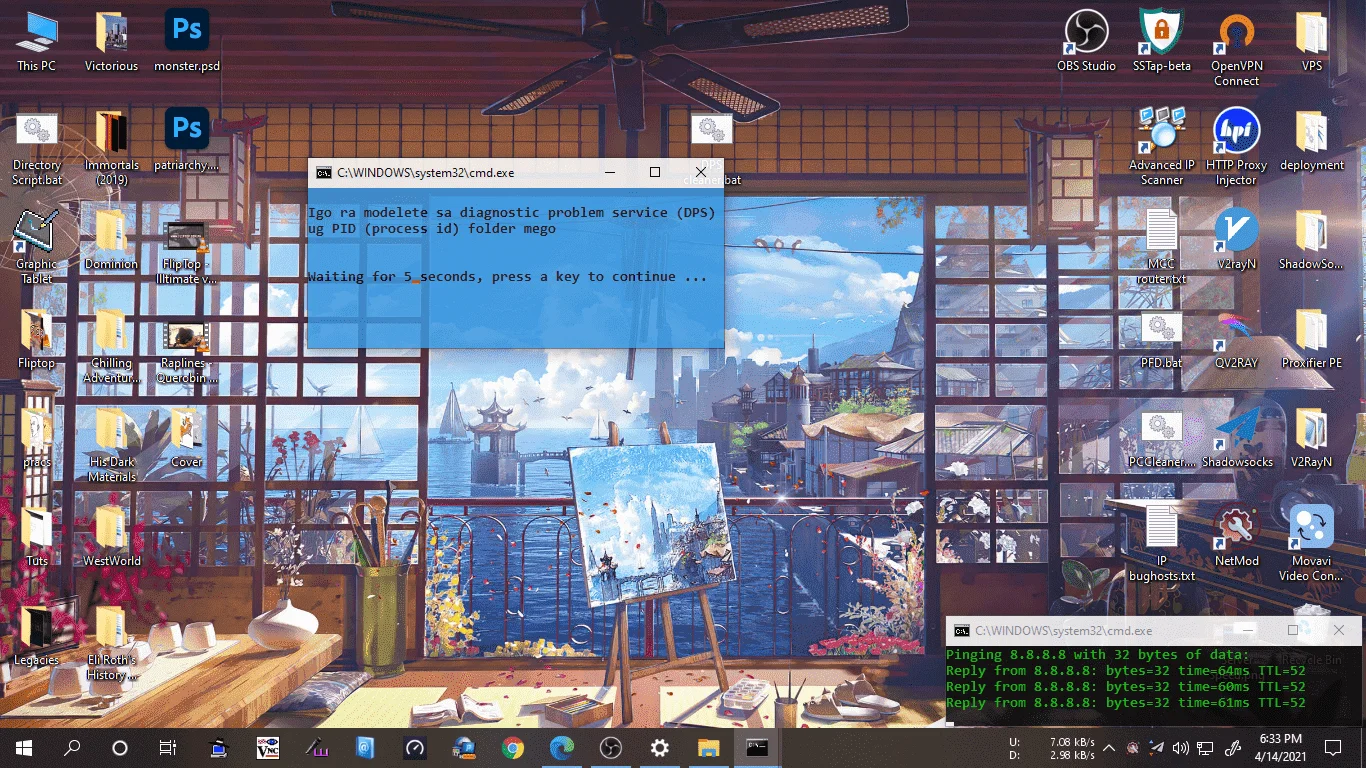Image resolution: width=1366 pixels, height=768 pixels.
Task: Select the His Dark Materials folder
Action: click(x=111, y=445)
